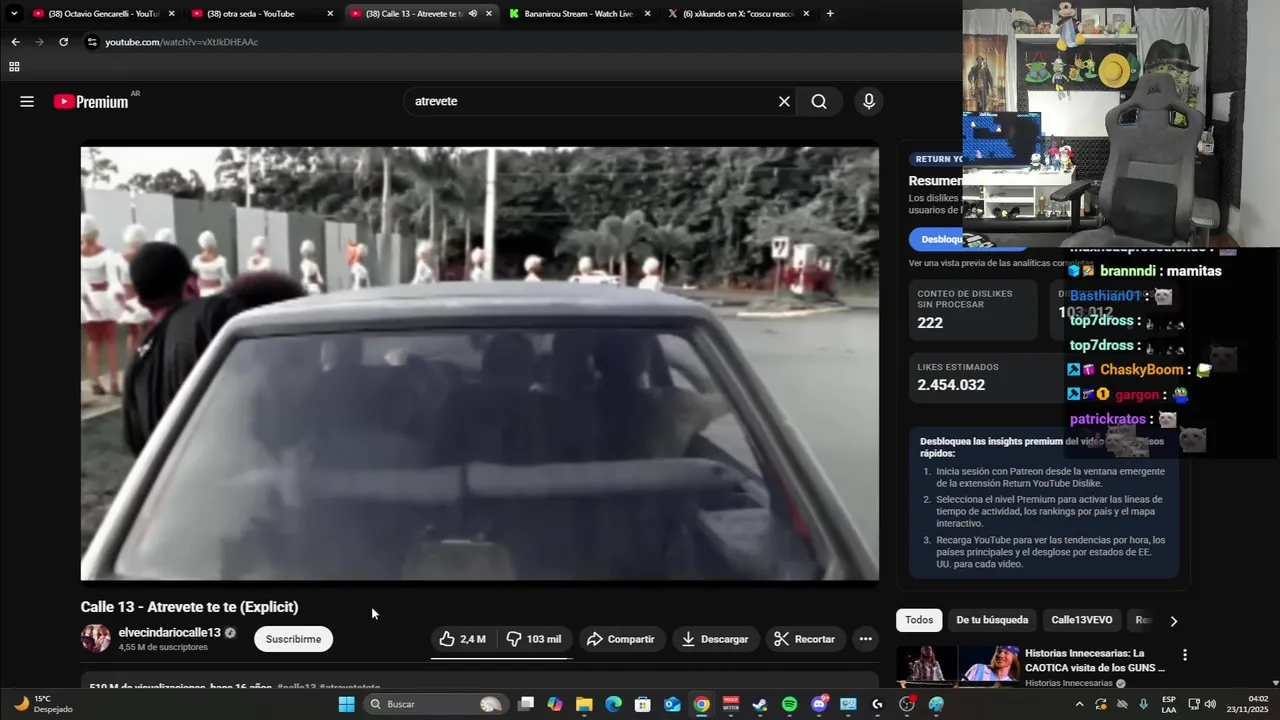The image size is (1280, 720).
Task: Open the Windows Start menu
Action: click(x=346, y=704)
